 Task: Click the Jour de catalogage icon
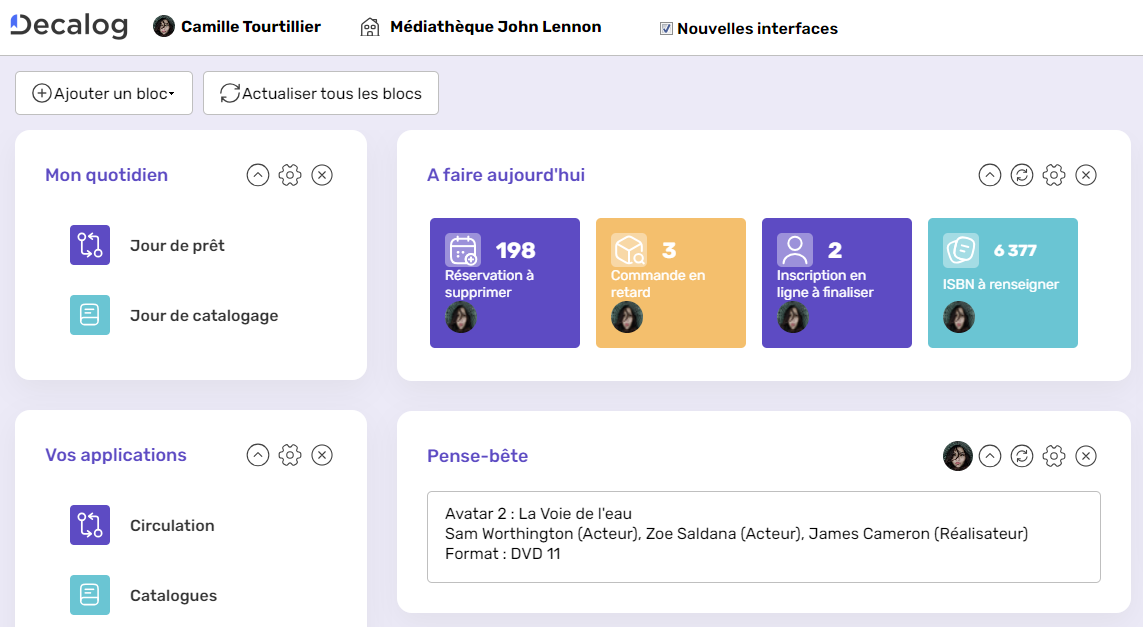[89, 314]
